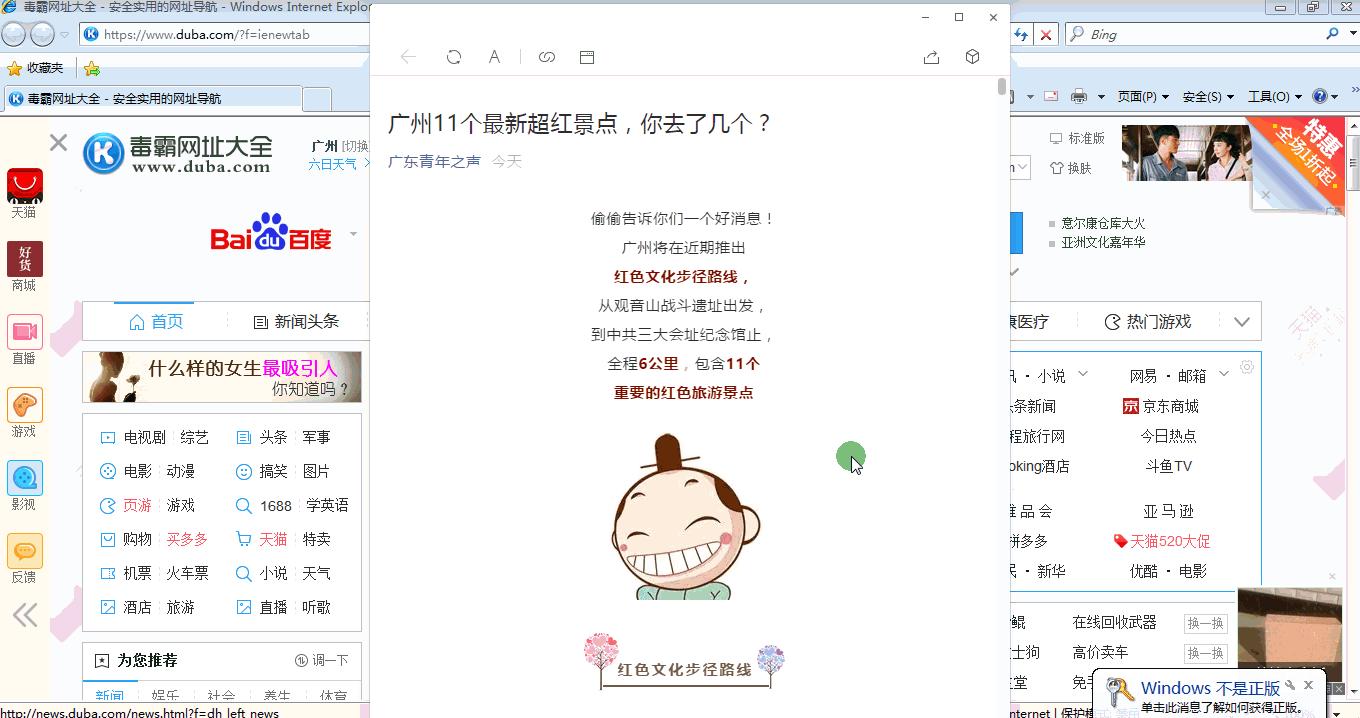Click the 游戏 icon in the left sidebar
Screen dimensions: 1360x718
pos(24,406)
